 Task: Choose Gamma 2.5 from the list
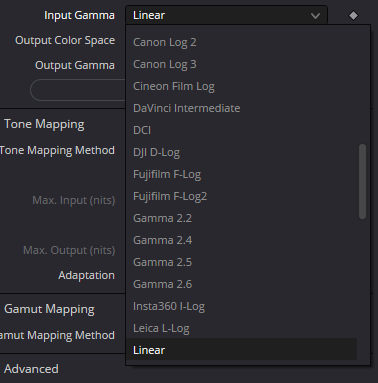[241, 262]
